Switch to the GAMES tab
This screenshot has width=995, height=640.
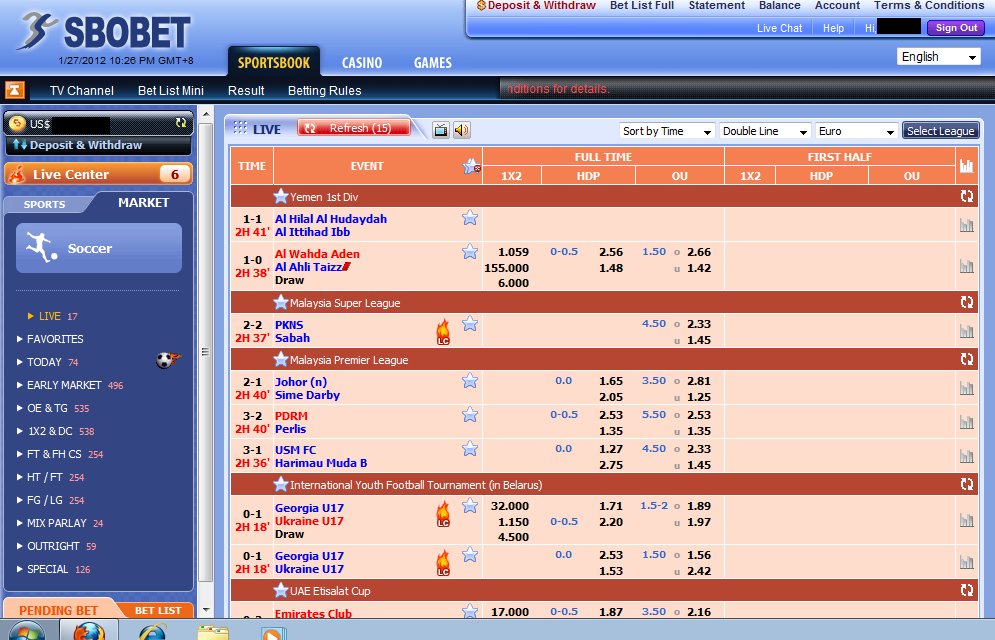coord(433,63)
